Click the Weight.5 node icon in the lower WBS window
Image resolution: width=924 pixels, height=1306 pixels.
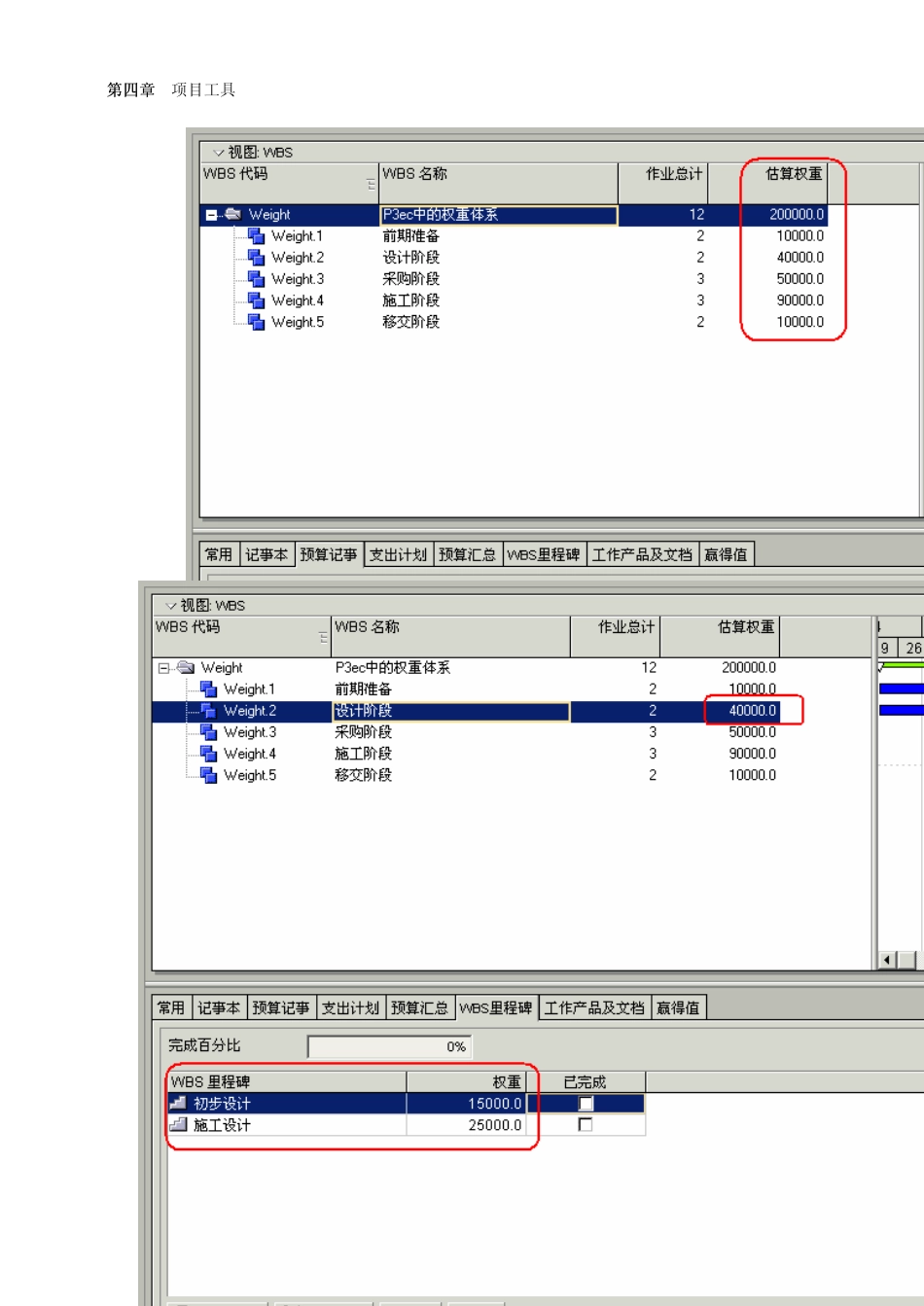coord(209,775)
